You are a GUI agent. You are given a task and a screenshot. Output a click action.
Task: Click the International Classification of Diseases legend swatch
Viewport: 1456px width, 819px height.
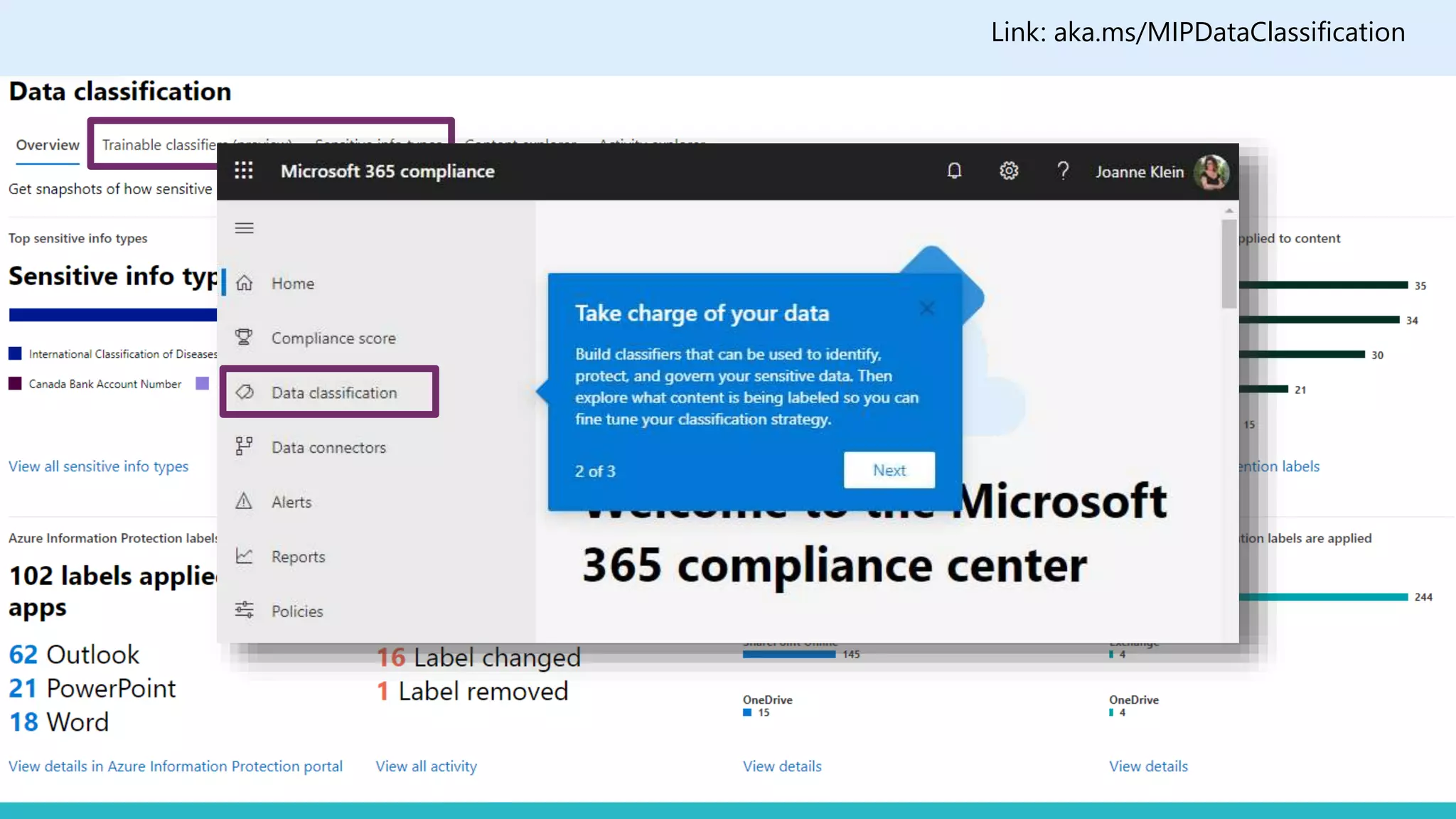[x=15, y=353]
